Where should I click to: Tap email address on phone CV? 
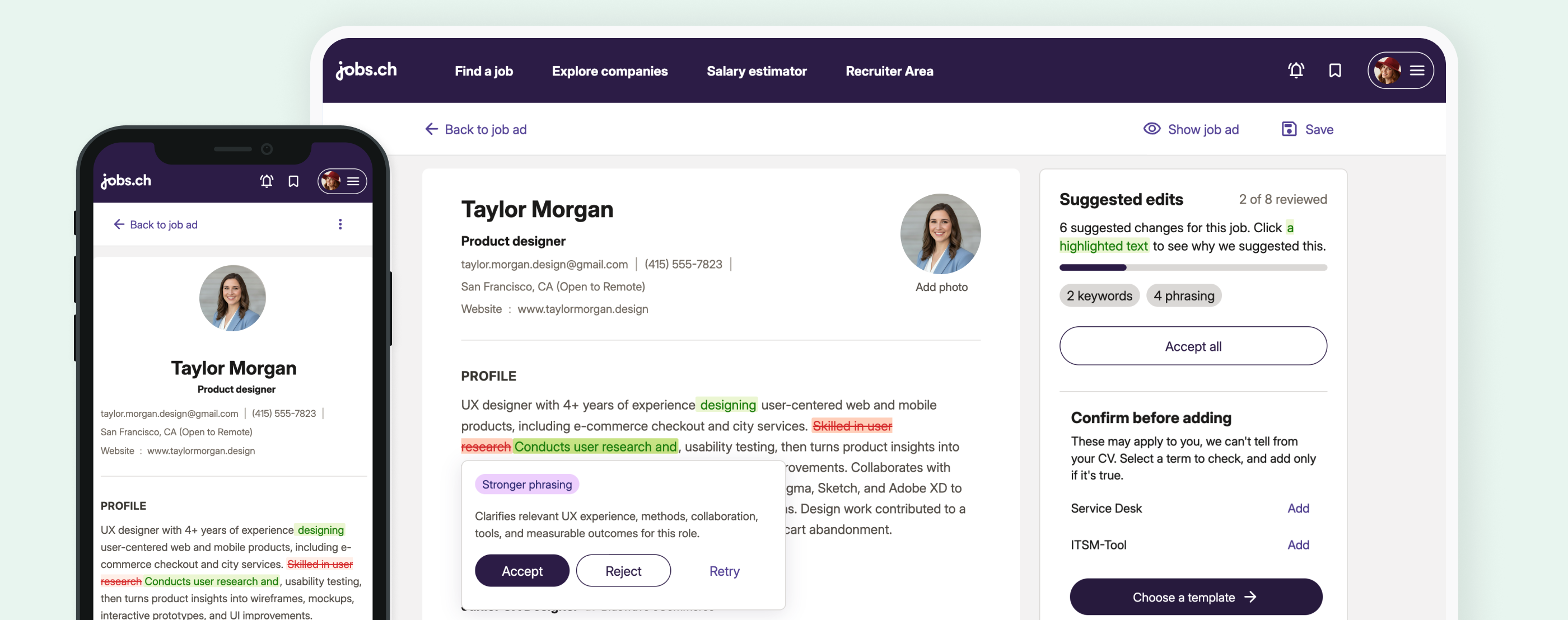(x=169, y=413)
